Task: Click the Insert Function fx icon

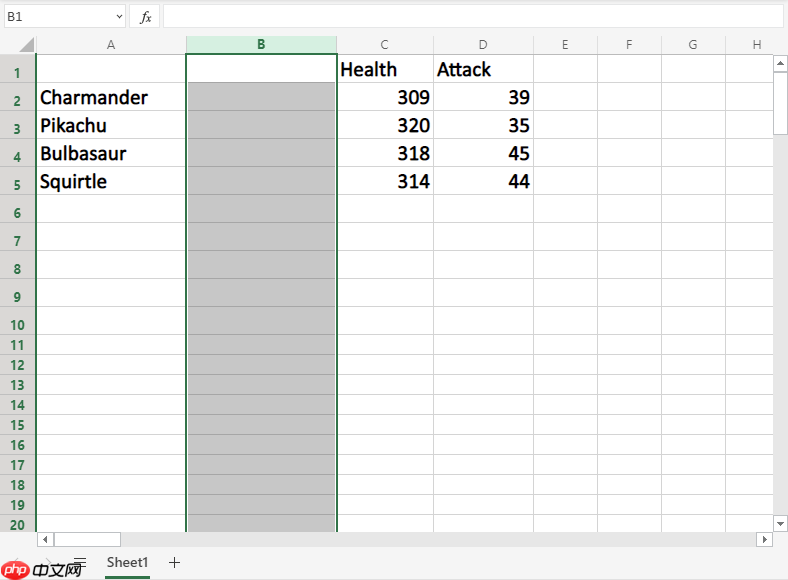Action: point(145,17)
